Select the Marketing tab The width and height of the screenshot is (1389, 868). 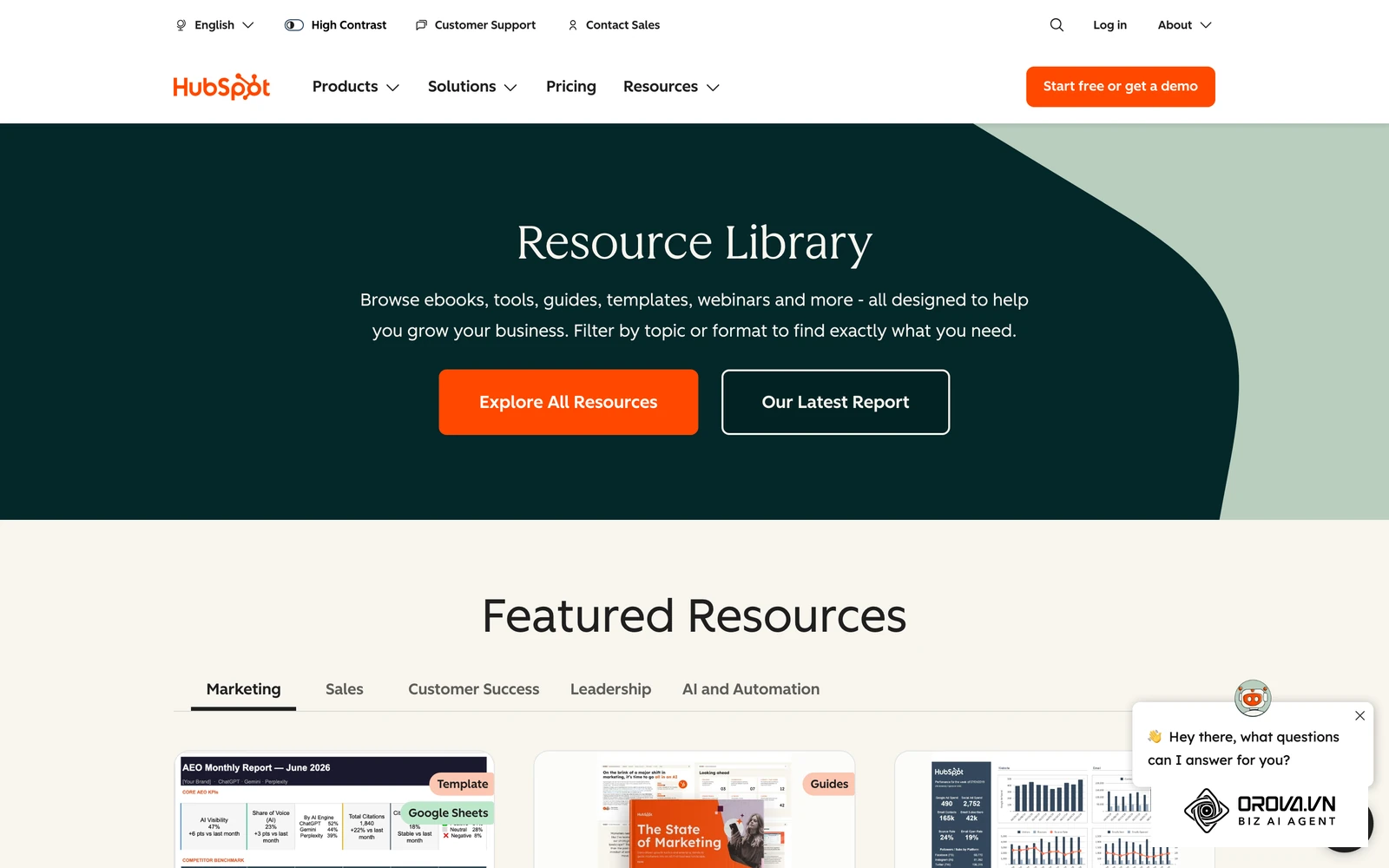pyautogui.click(x=243, y=689)
